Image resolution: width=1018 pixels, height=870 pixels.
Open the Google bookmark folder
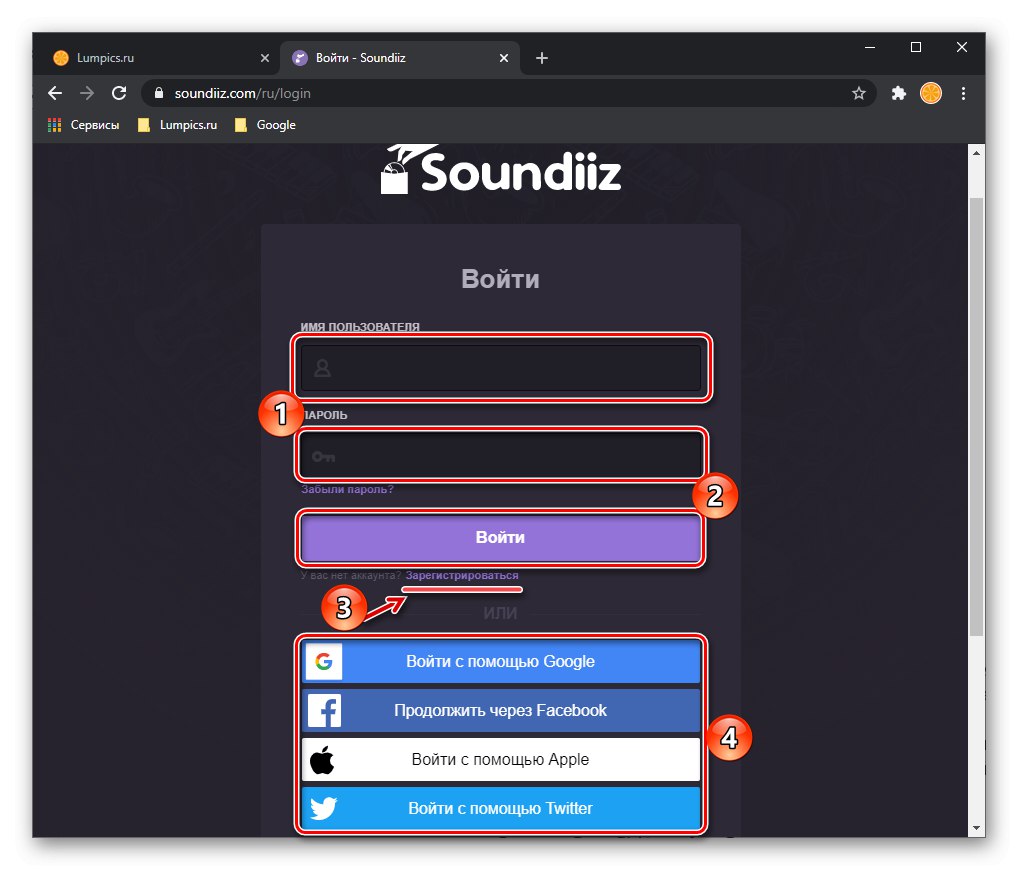click(265, 125)
